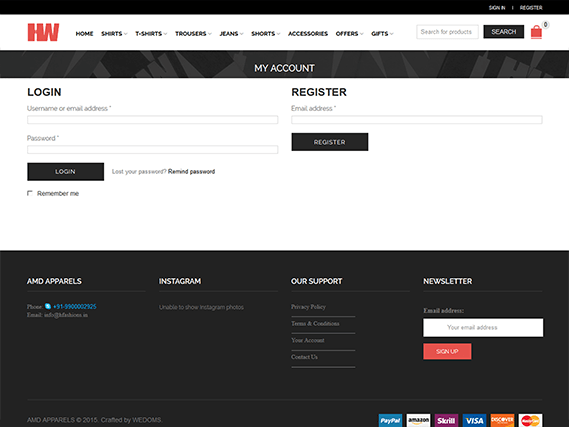Focus the Search for products field
This screenshot has height=427, width=570.
[447, 32]
